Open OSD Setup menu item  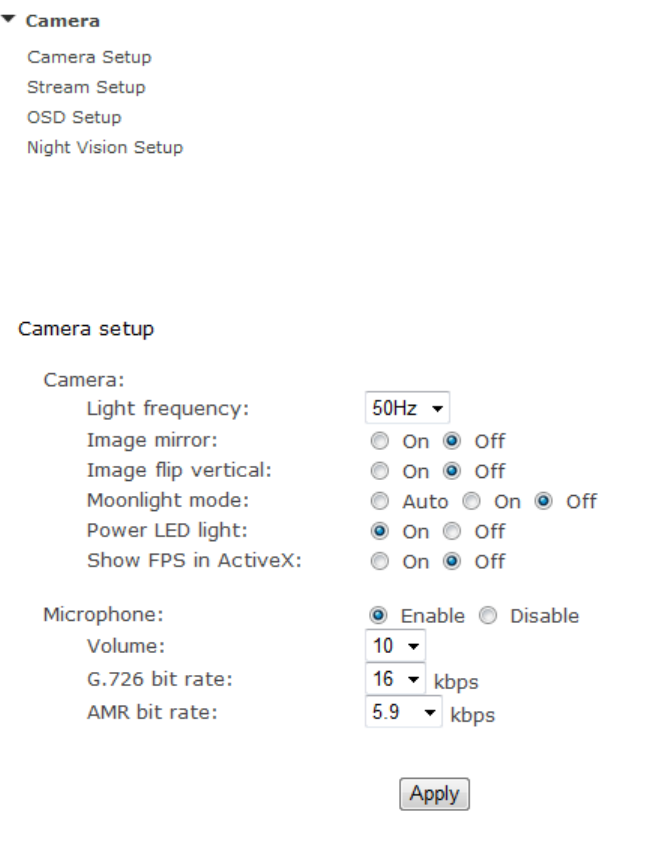pyautogui.click(x=74, y=117)
